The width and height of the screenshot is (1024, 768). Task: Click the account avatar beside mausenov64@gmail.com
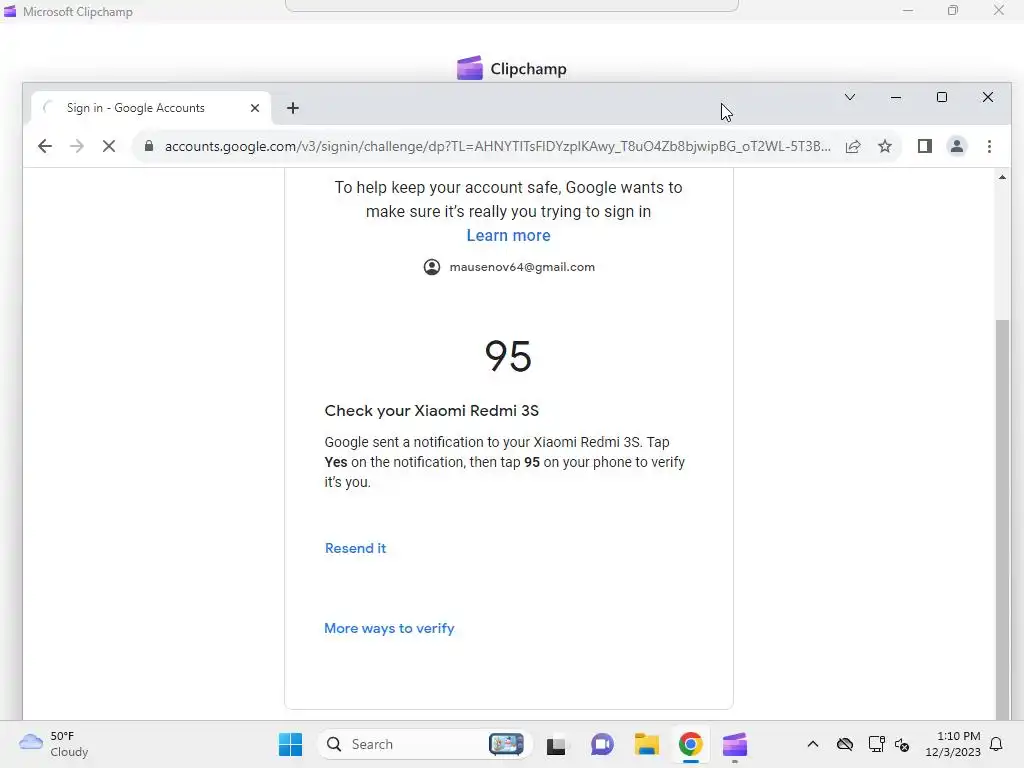pos(432,267)
